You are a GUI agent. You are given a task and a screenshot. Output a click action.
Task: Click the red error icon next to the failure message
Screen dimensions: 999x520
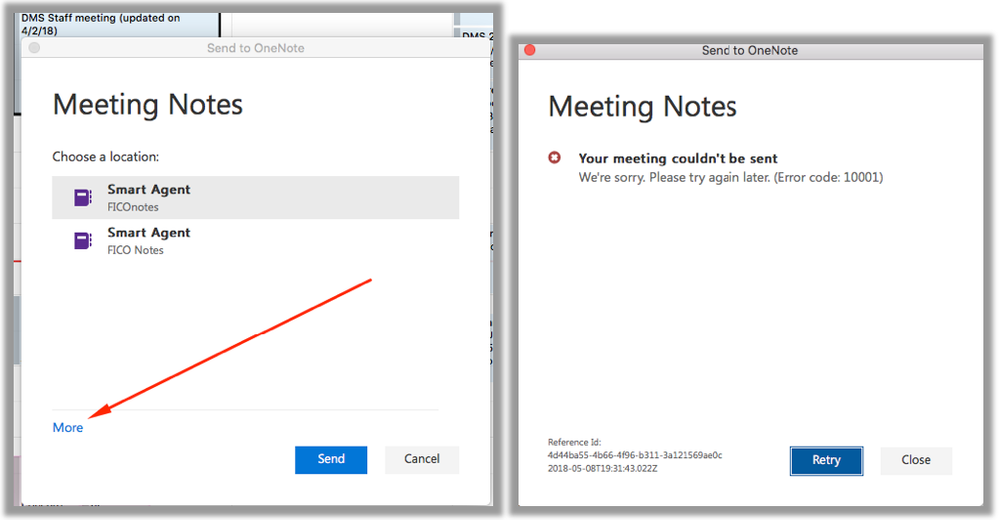554,157
